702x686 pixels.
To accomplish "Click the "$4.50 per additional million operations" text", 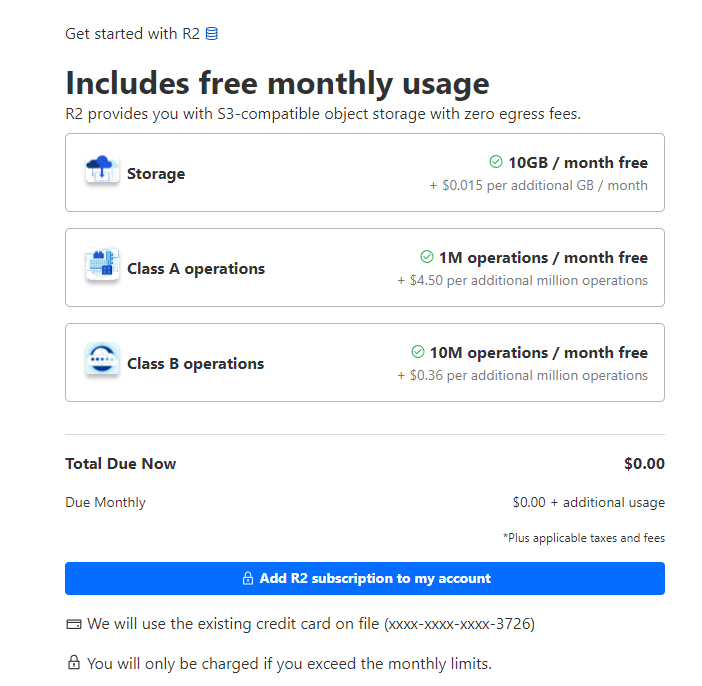I will coord(522,280).
